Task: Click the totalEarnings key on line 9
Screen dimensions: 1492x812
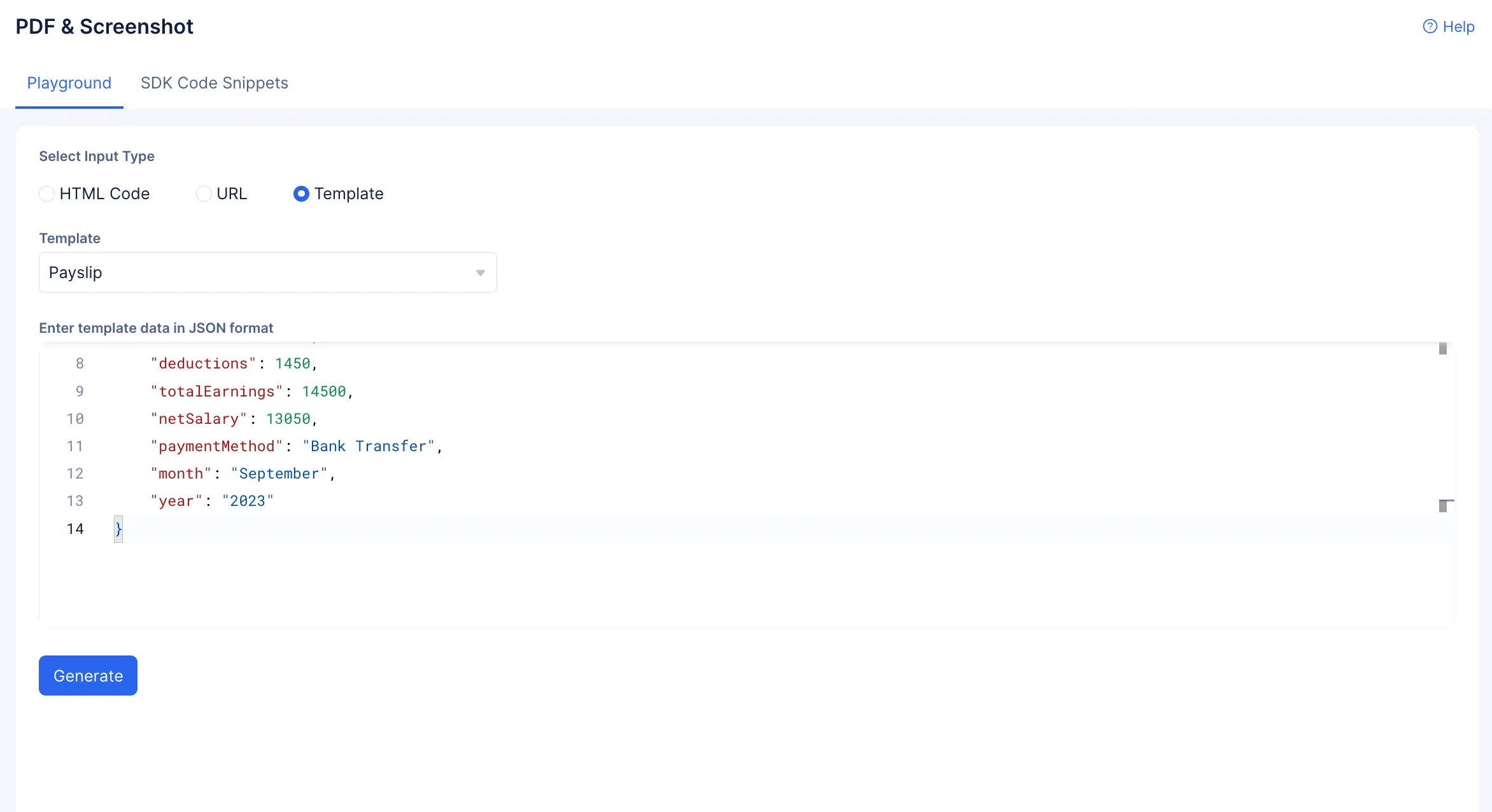Action: coord(216,391)
